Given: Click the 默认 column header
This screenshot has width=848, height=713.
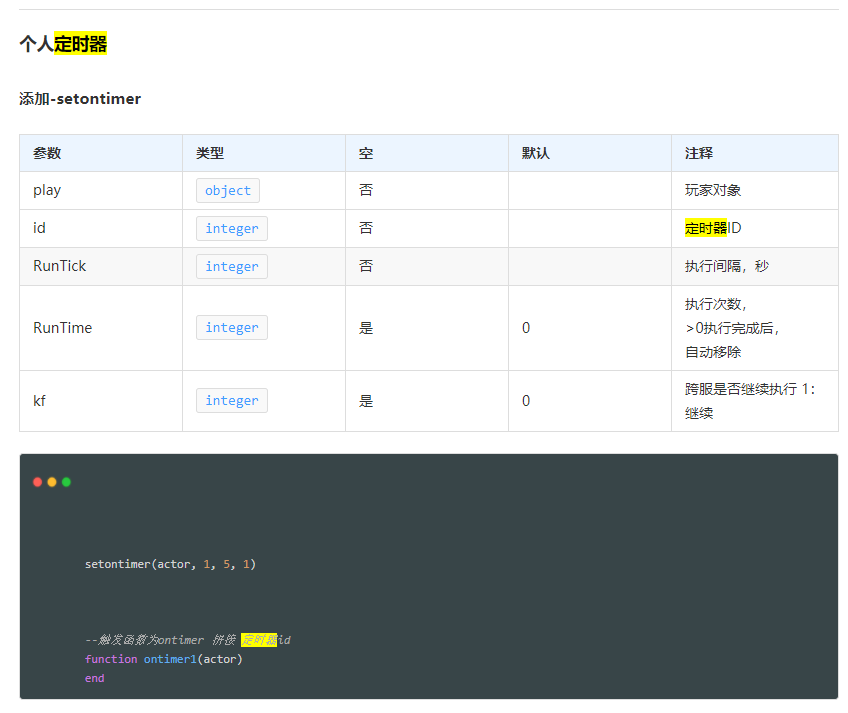Looking at the screenshot, I should [x=536, y=153].
